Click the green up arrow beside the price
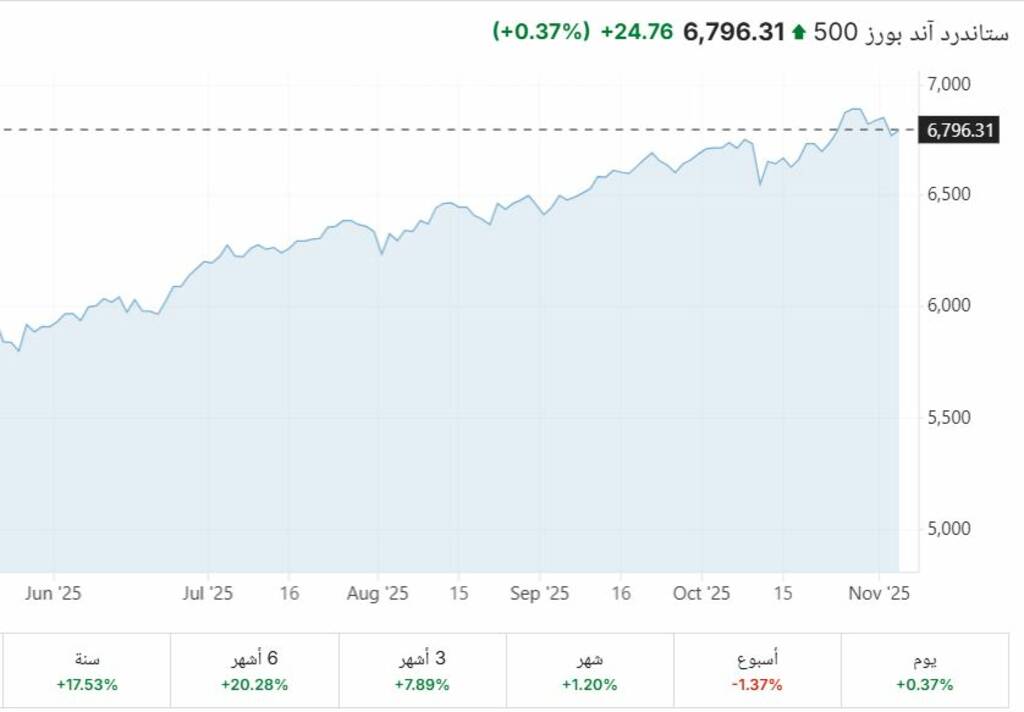1024x712 pixels. (x=798, y=32)
